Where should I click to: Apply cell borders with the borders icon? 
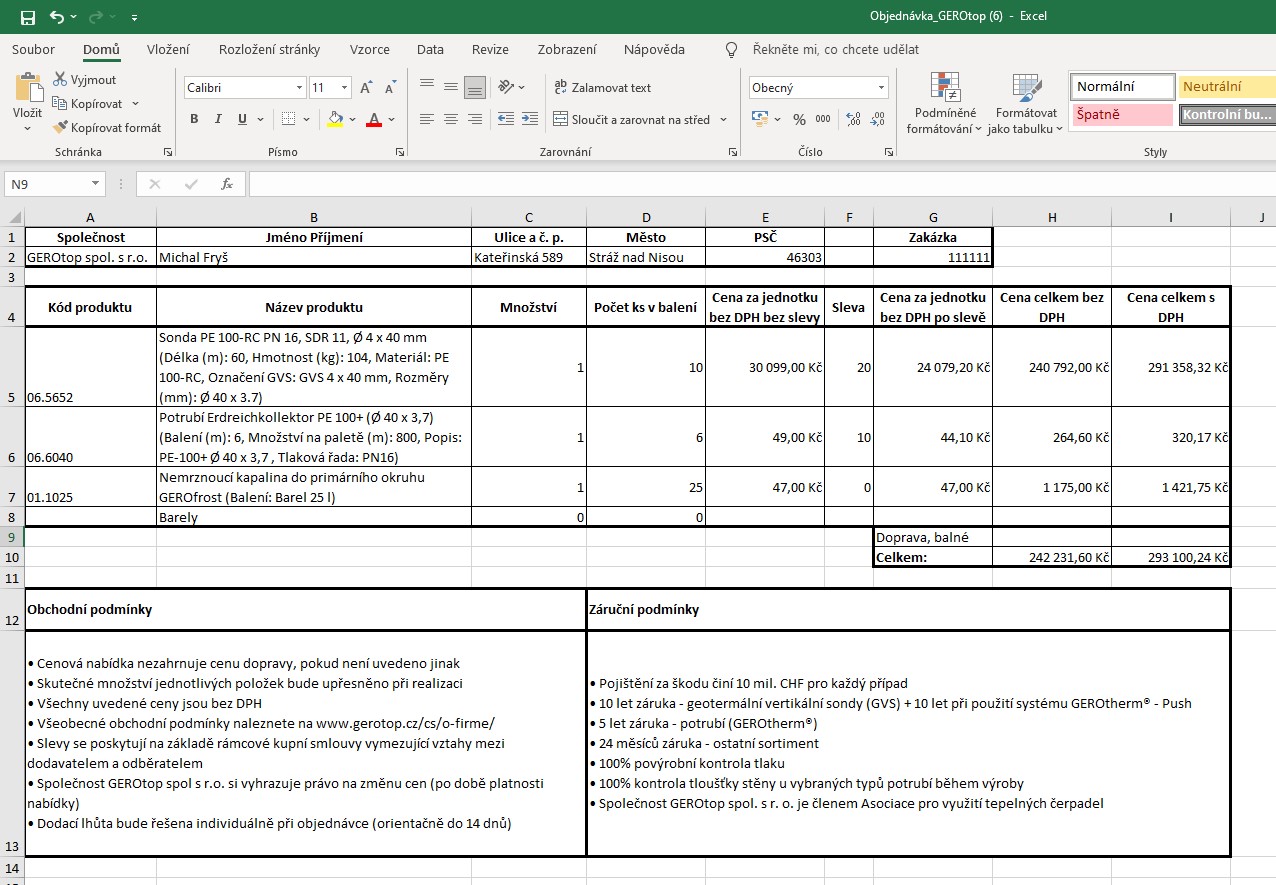click(x=288, y=119)
